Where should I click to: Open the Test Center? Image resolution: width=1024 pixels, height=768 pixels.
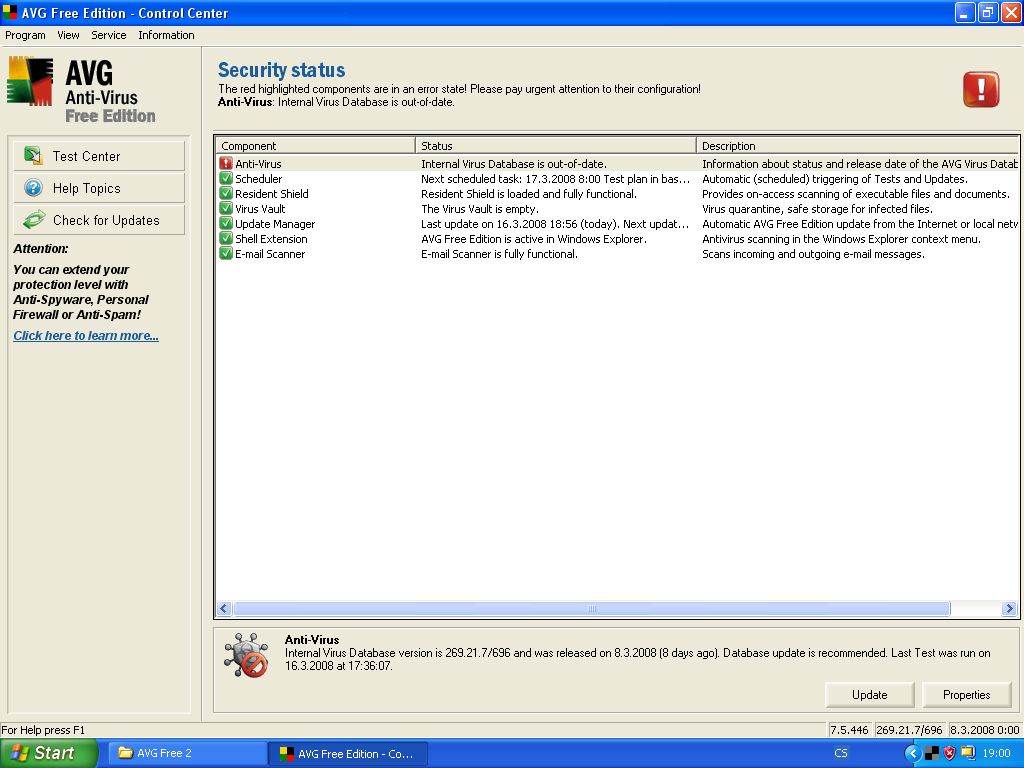tap(99, 156)
